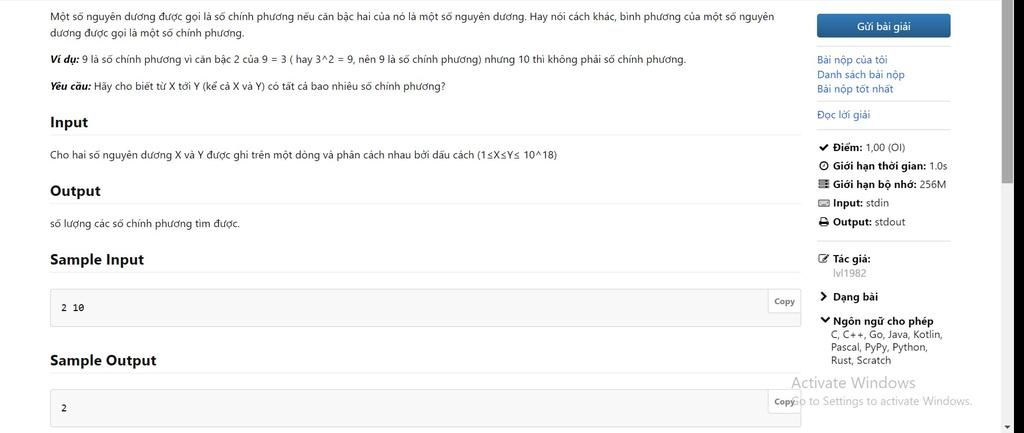Open the Đọc lời giải link
Screen dimensions: 1024x433
(x=843, y=115)
